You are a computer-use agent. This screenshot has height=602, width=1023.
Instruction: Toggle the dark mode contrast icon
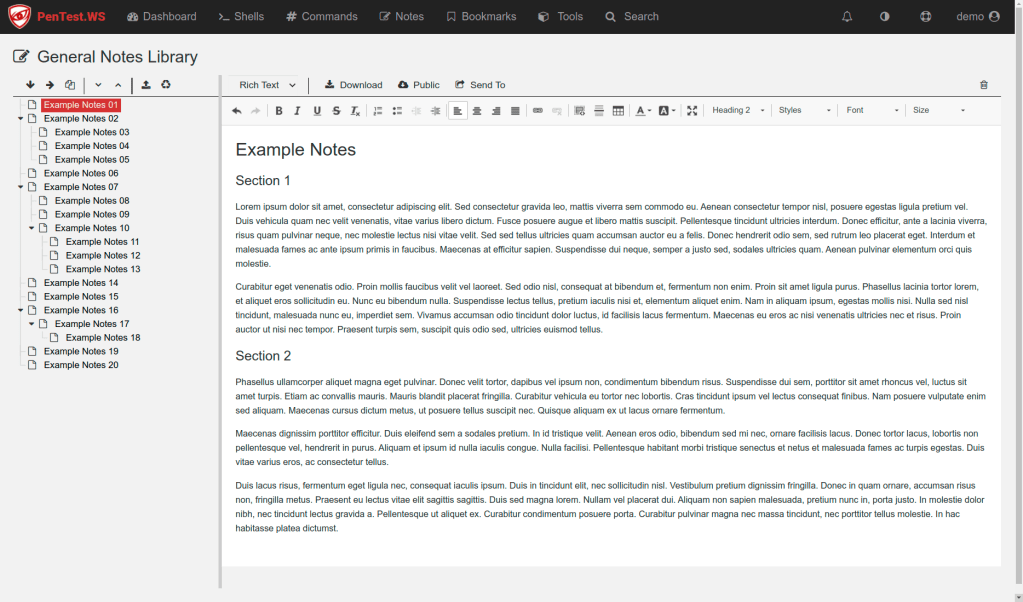(x=885, y=16)
